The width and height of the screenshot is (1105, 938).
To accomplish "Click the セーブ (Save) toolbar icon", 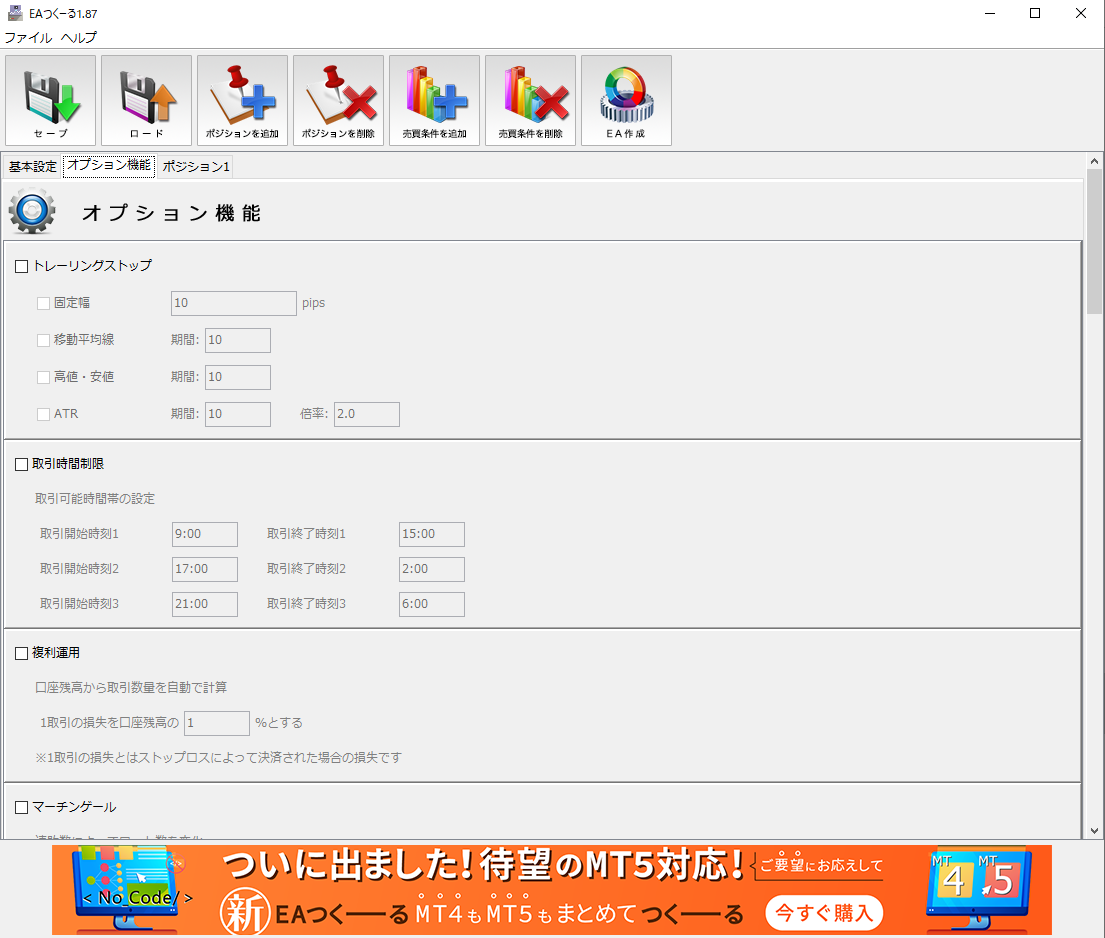I will [51, 100].
